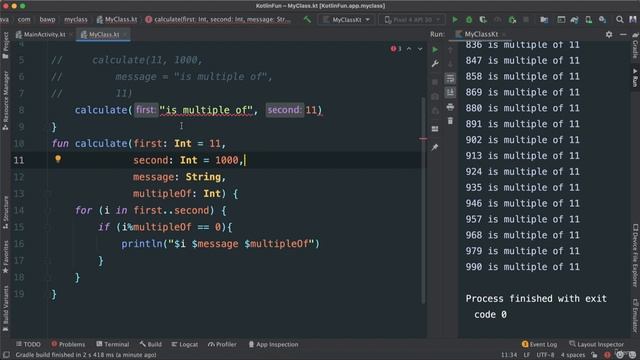This screenshot has width=640, height=360.
Task: Toggle soft-wrap in Run console
Action: 450,78
